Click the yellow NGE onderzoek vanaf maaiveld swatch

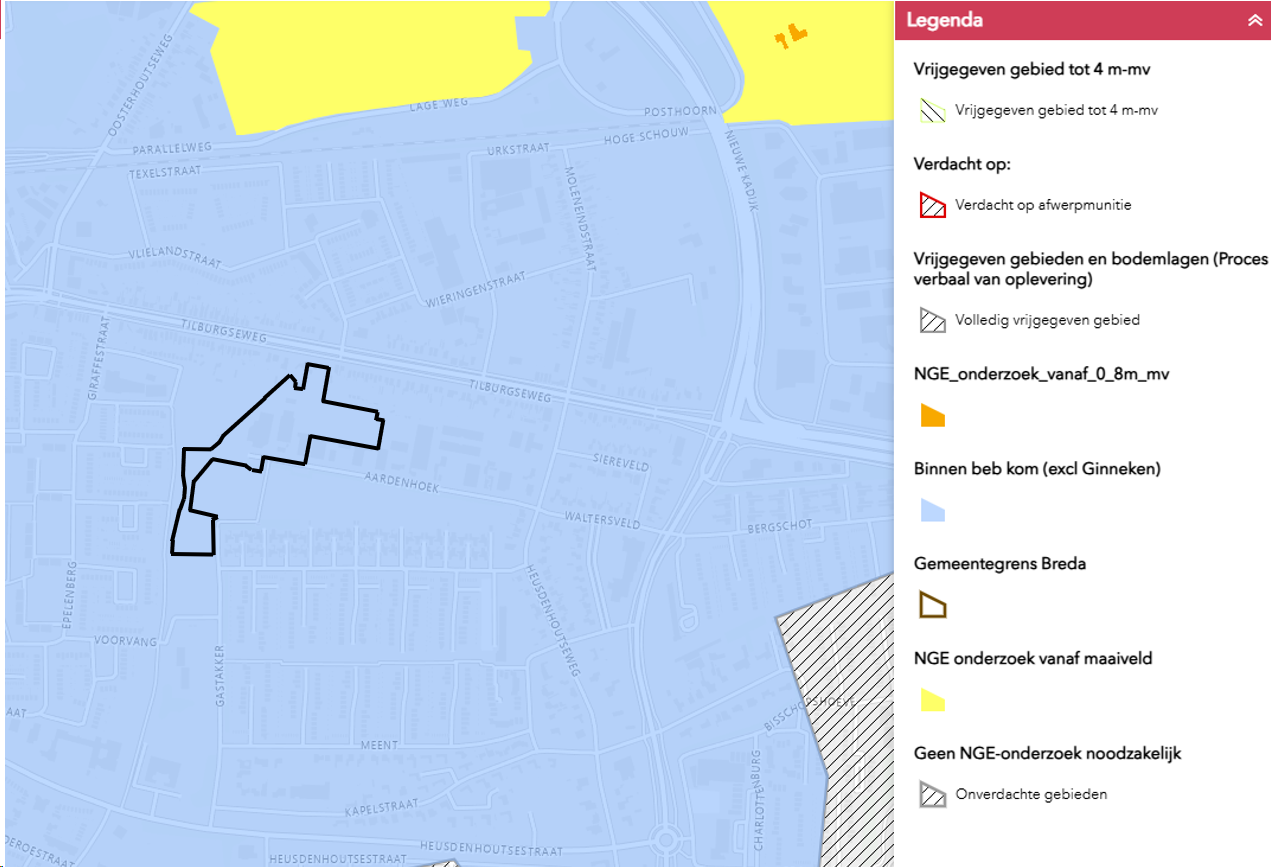pos(932,700)
